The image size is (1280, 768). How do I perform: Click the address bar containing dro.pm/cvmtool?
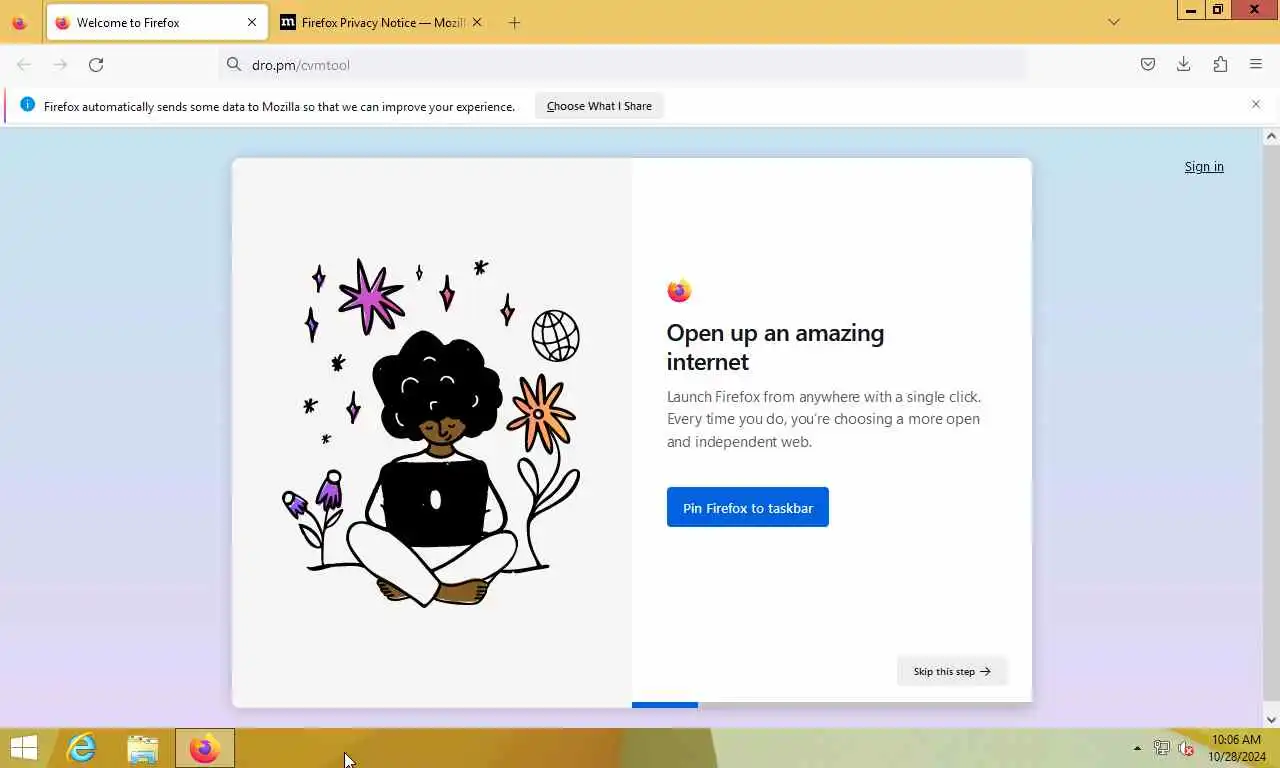624,64
